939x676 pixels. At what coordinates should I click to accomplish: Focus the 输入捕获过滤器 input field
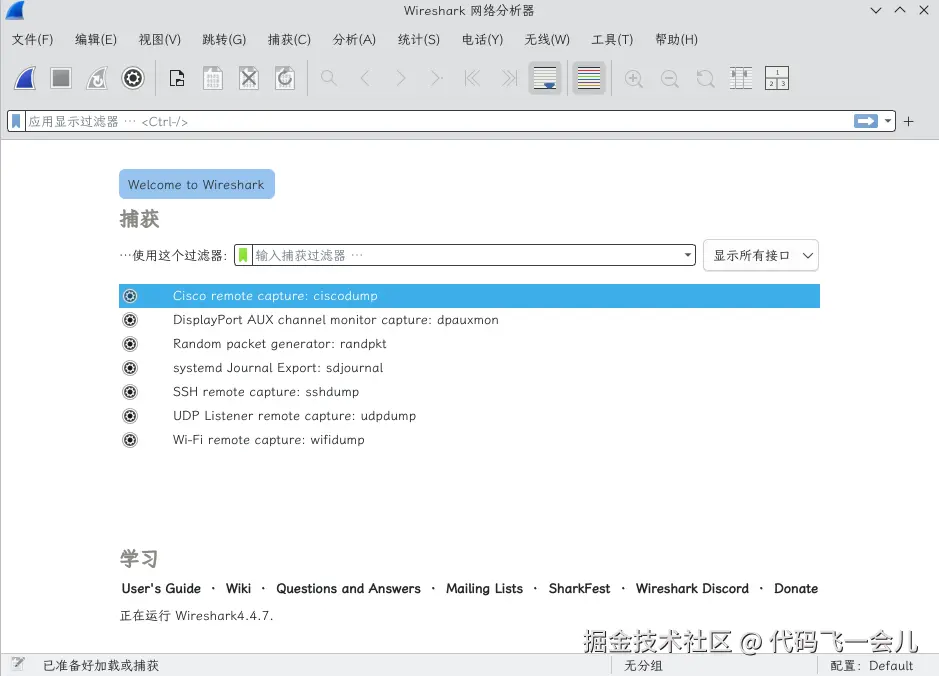pyautogui.click(x=467, y=255)
